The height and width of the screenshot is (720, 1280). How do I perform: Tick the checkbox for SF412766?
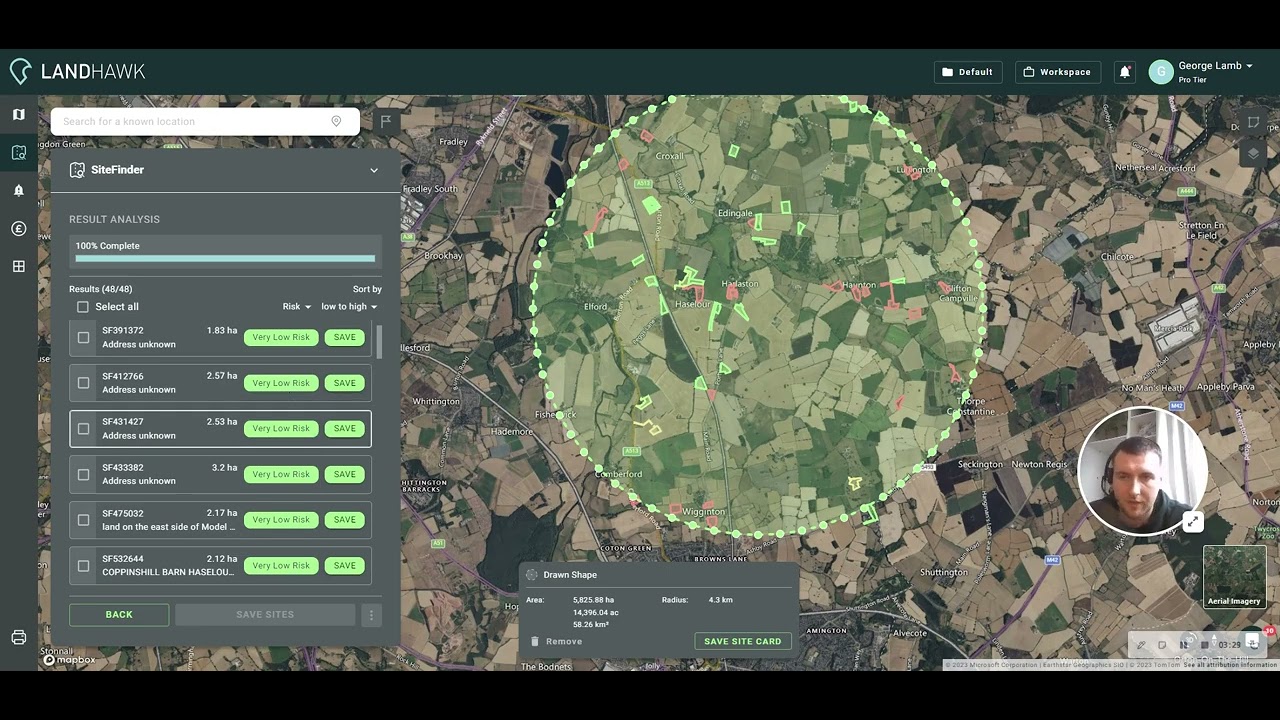(83, 383)
